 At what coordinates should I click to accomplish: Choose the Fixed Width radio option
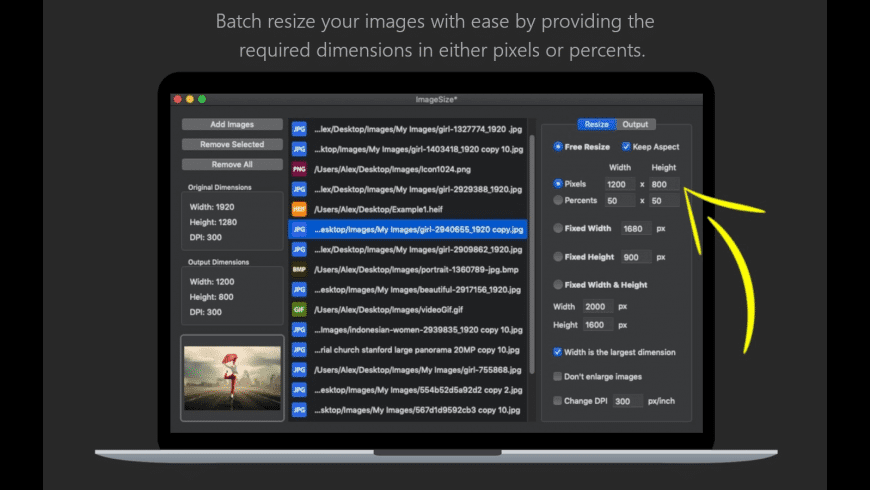click(558, 228)
